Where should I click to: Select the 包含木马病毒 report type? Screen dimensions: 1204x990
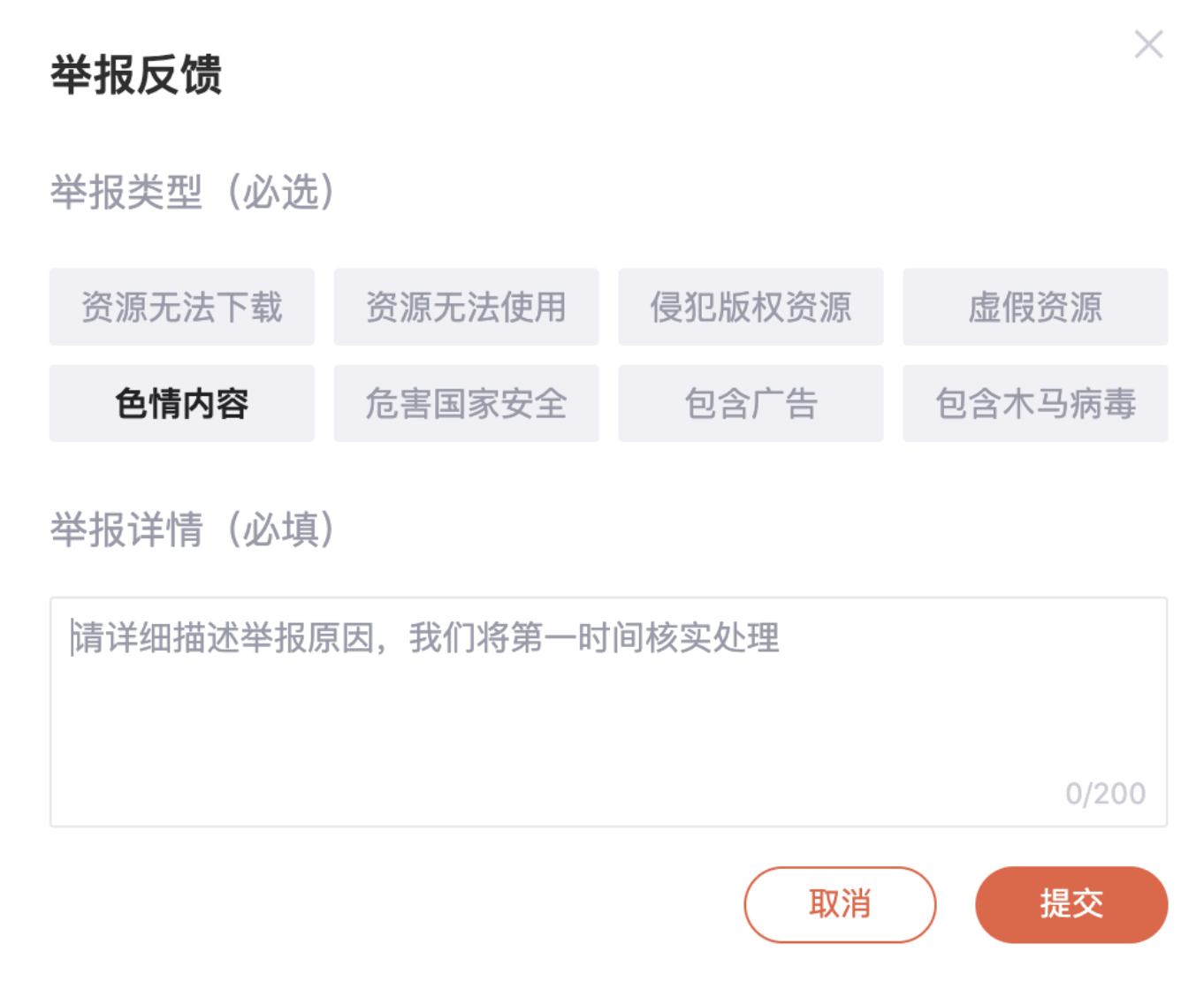click(1035, 402)
